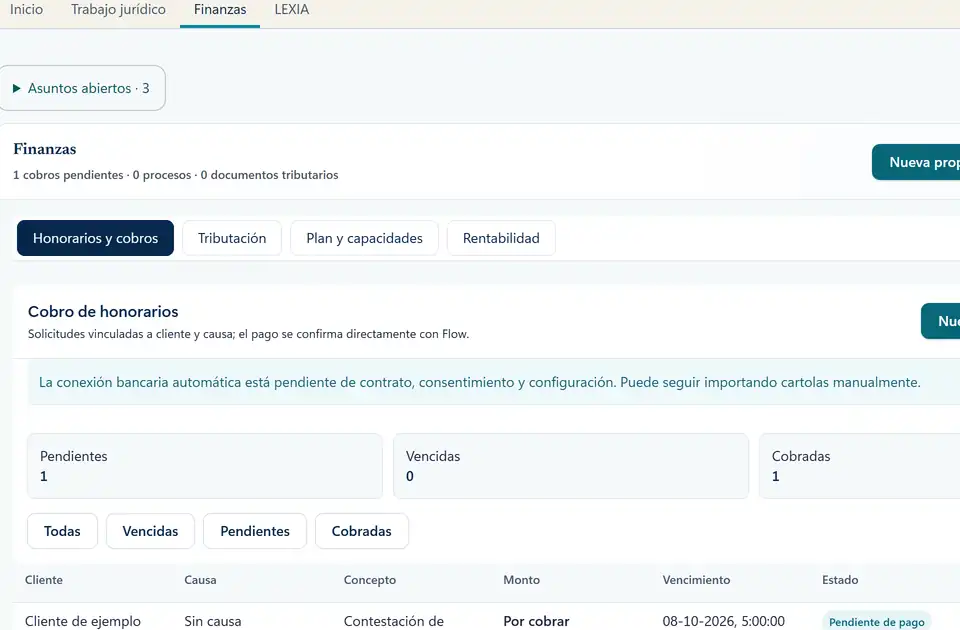This screenshot has height=630, width=960.
Task: Click the Sin causa cell
Action: 212,621
